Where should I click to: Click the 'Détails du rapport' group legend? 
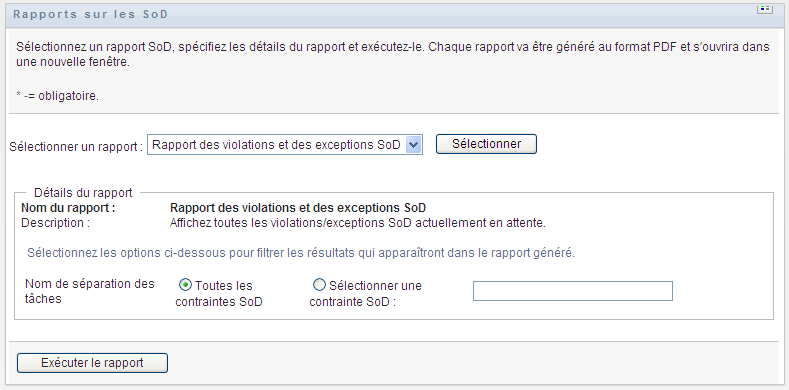tap(83, 193)
